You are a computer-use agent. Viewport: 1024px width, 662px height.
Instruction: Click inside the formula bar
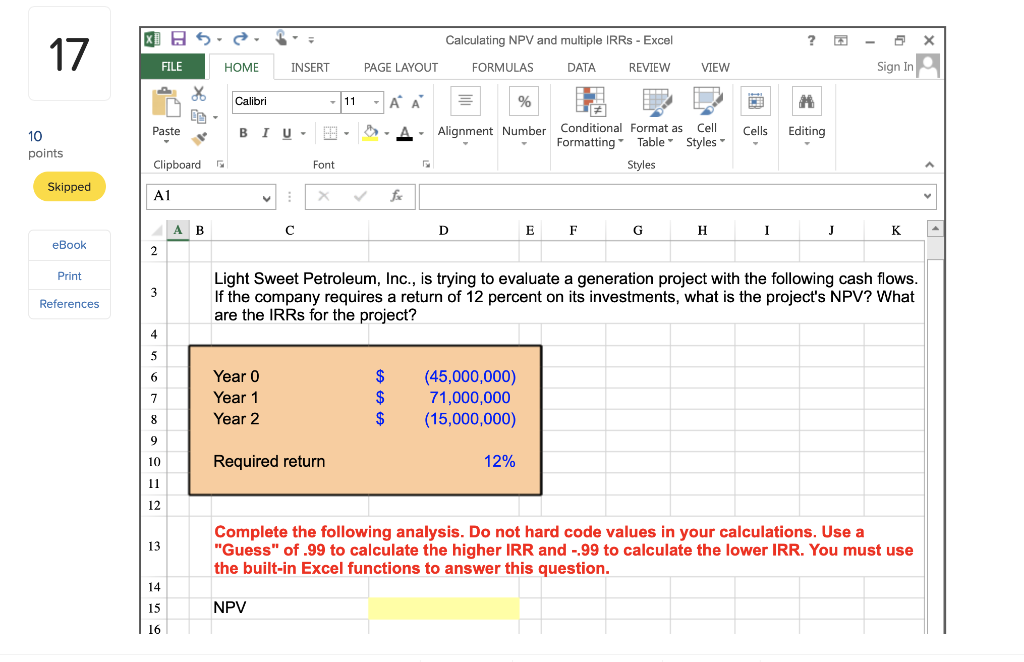pos(650,196)
